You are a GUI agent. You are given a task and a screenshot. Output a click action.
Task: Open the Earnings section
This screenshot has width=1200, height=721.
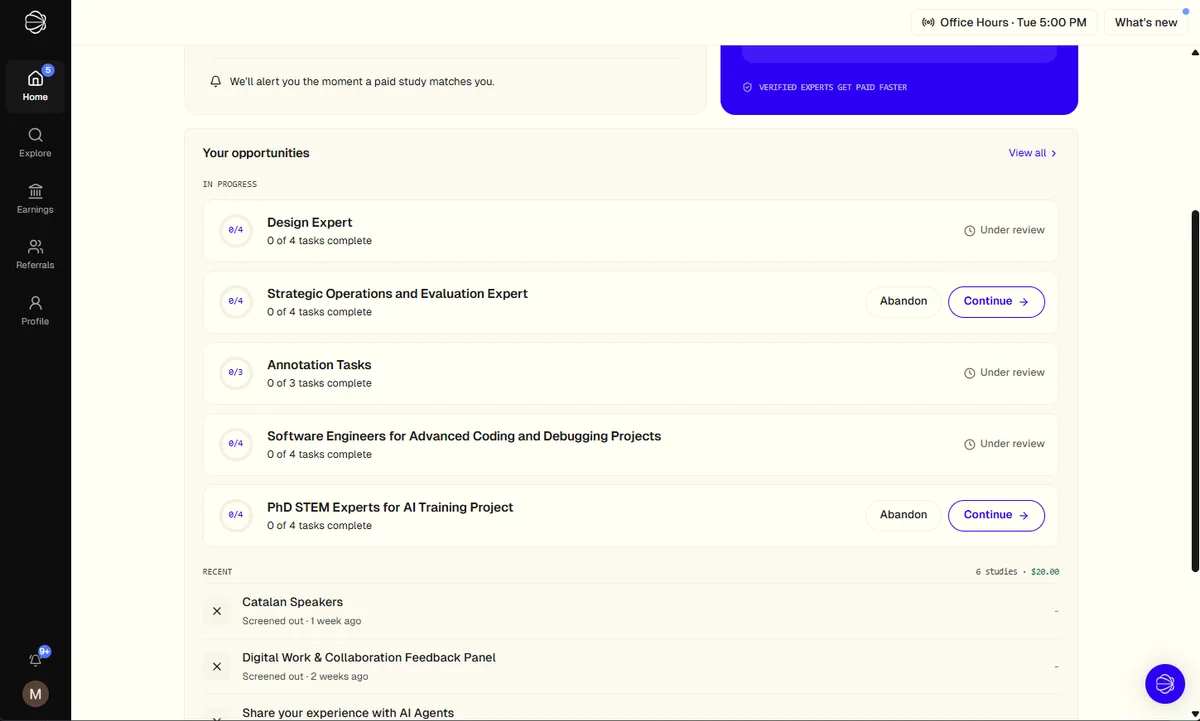35,198
